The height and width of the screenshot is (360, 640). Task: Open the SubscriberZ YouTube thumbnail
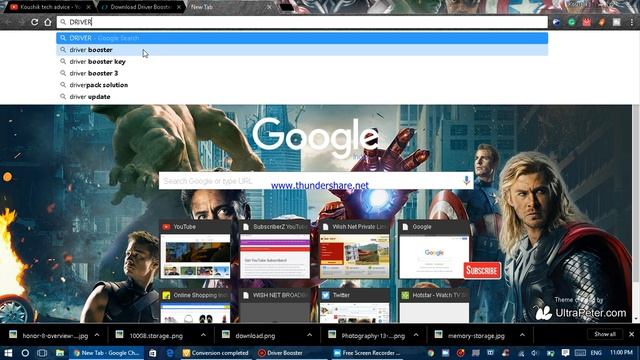tap(275, 249)
